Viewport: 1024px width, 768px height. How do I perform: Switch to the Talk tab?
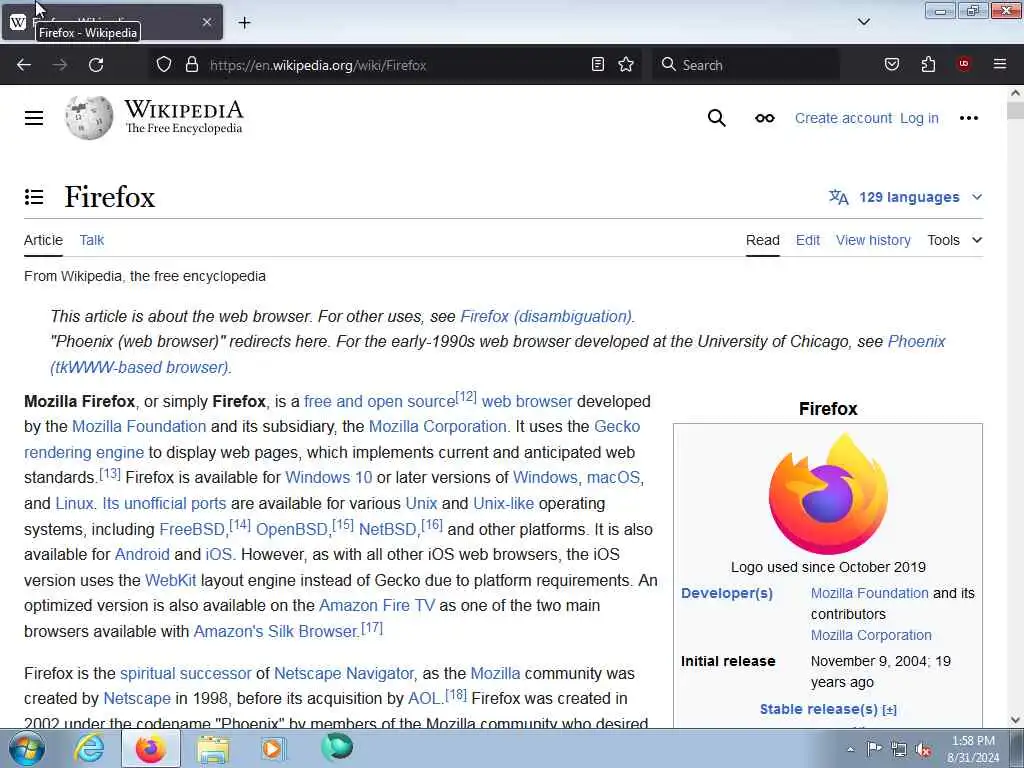[92, 240]
